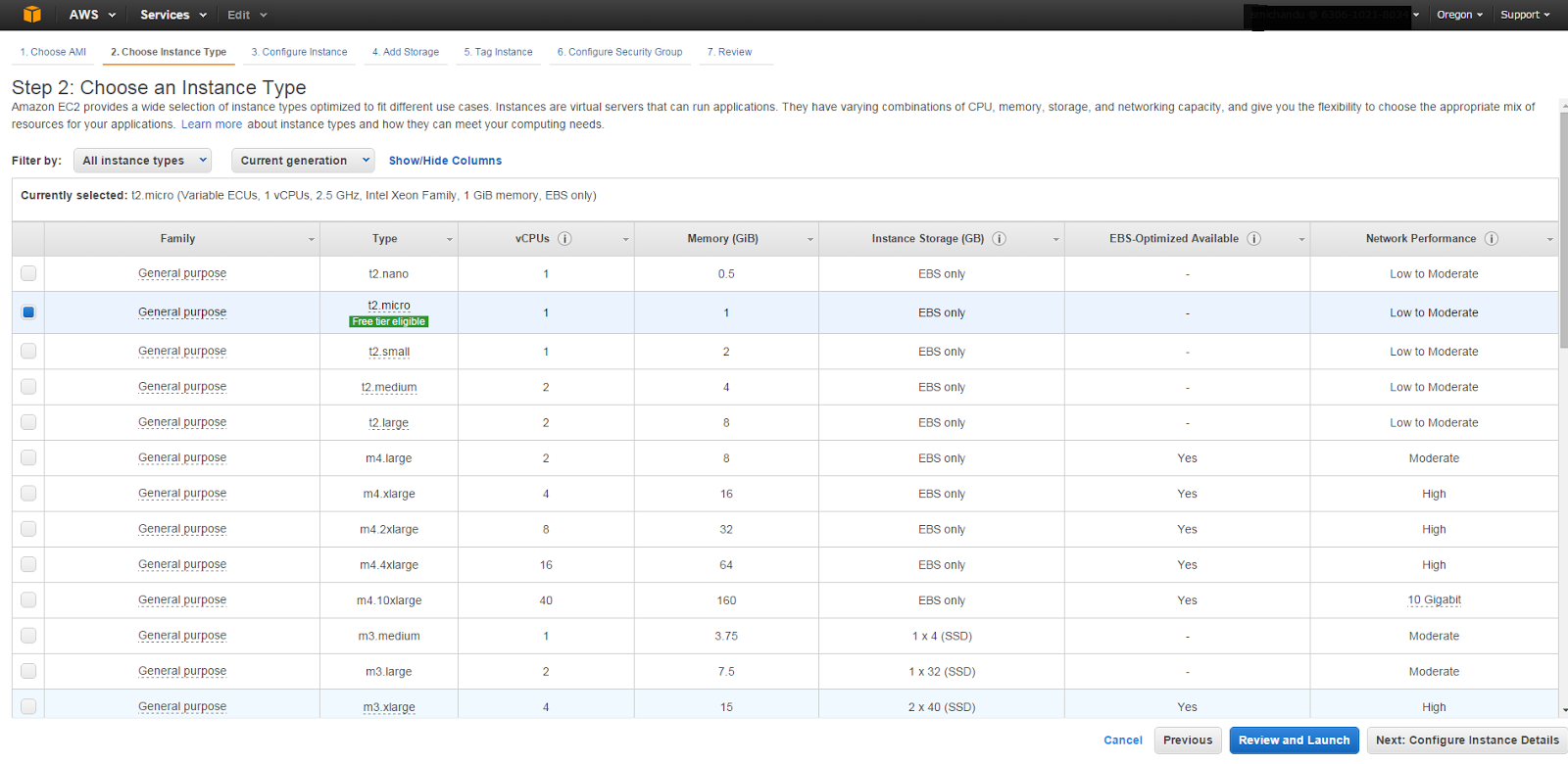Select the m3.medium checkbox

(x=28, y=636)
